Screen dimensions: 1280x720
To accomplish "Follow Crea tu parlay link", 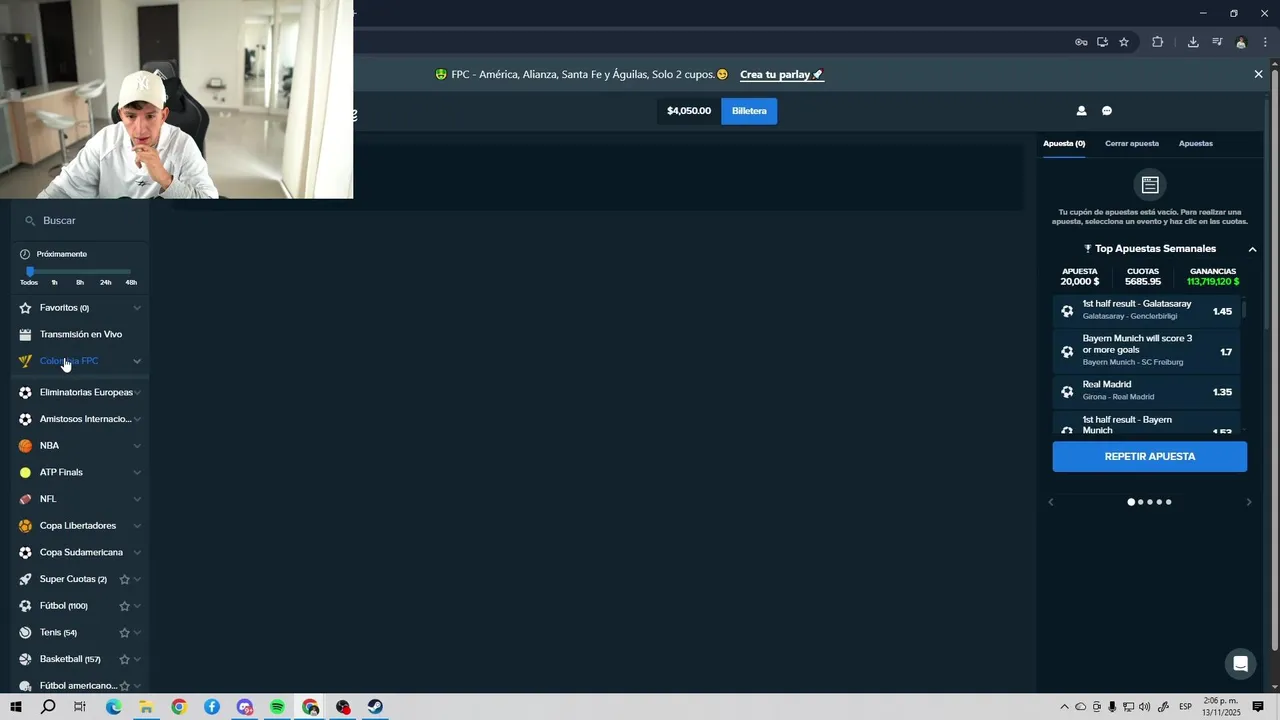I will 781,75.
